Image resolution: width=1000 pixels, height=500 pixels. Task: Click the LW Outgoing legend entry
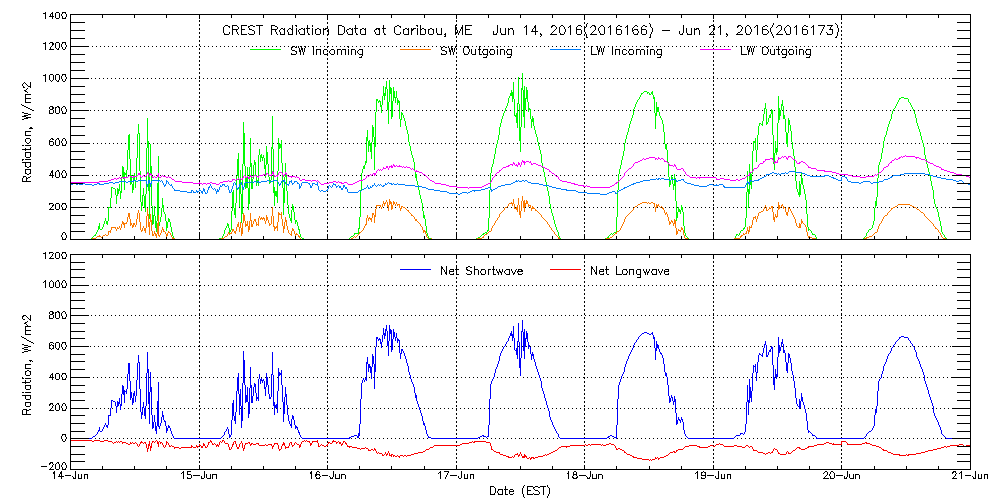pos(775,51)
